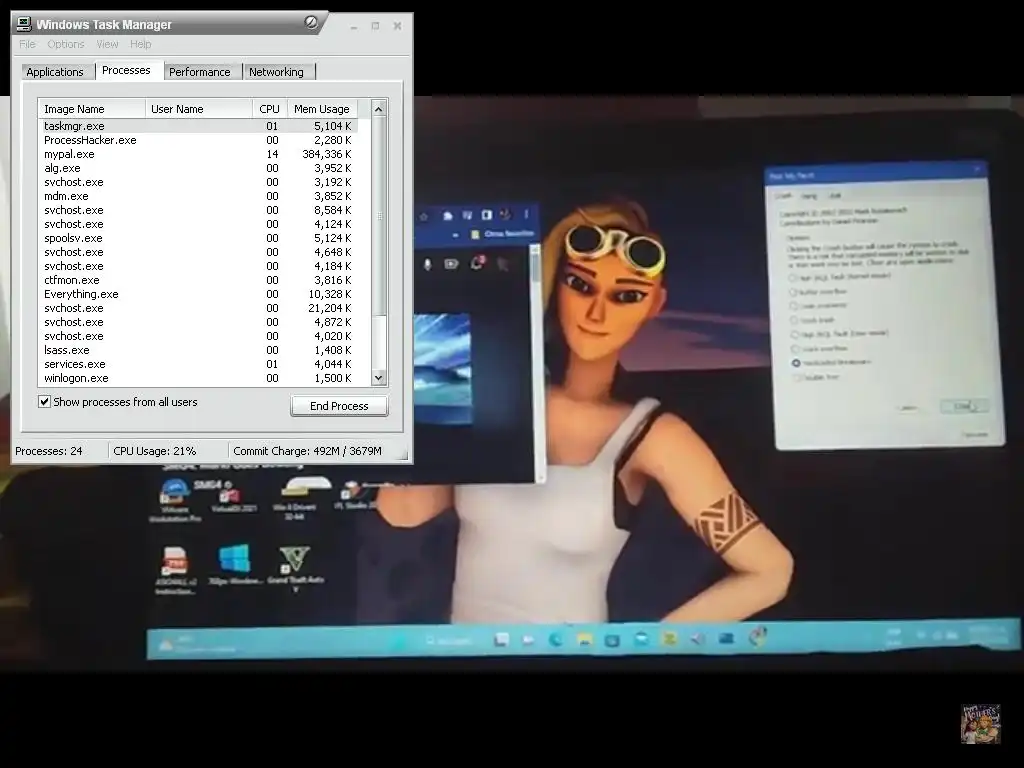The width and height of the screenshot is (1024, 768).
Task: Select the alg.exe process row
Action: click(197, 168)
